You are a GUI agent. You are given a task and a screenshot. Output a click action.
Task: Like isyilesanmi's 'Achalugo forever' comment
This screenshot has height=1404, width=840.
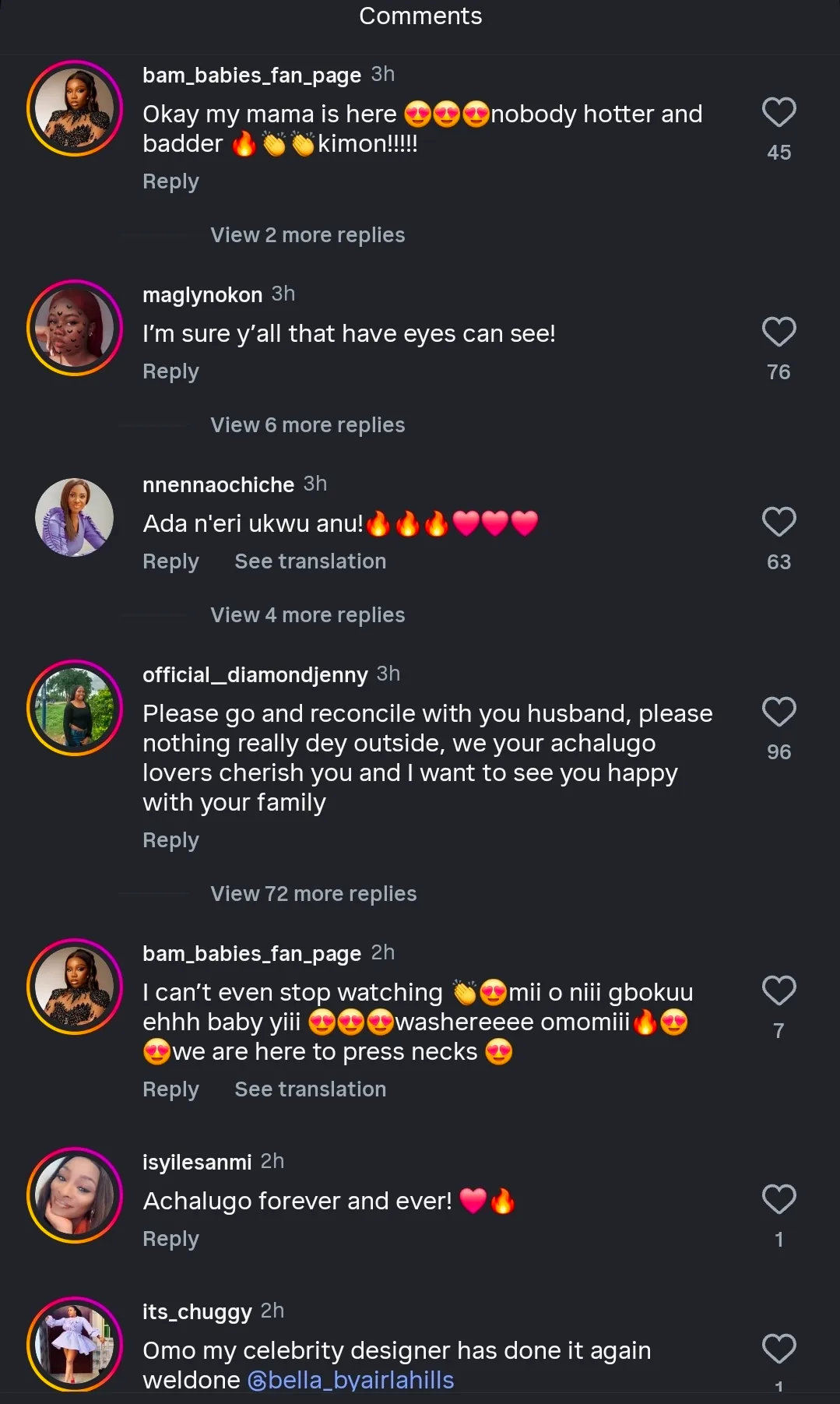coord(778,1200)
